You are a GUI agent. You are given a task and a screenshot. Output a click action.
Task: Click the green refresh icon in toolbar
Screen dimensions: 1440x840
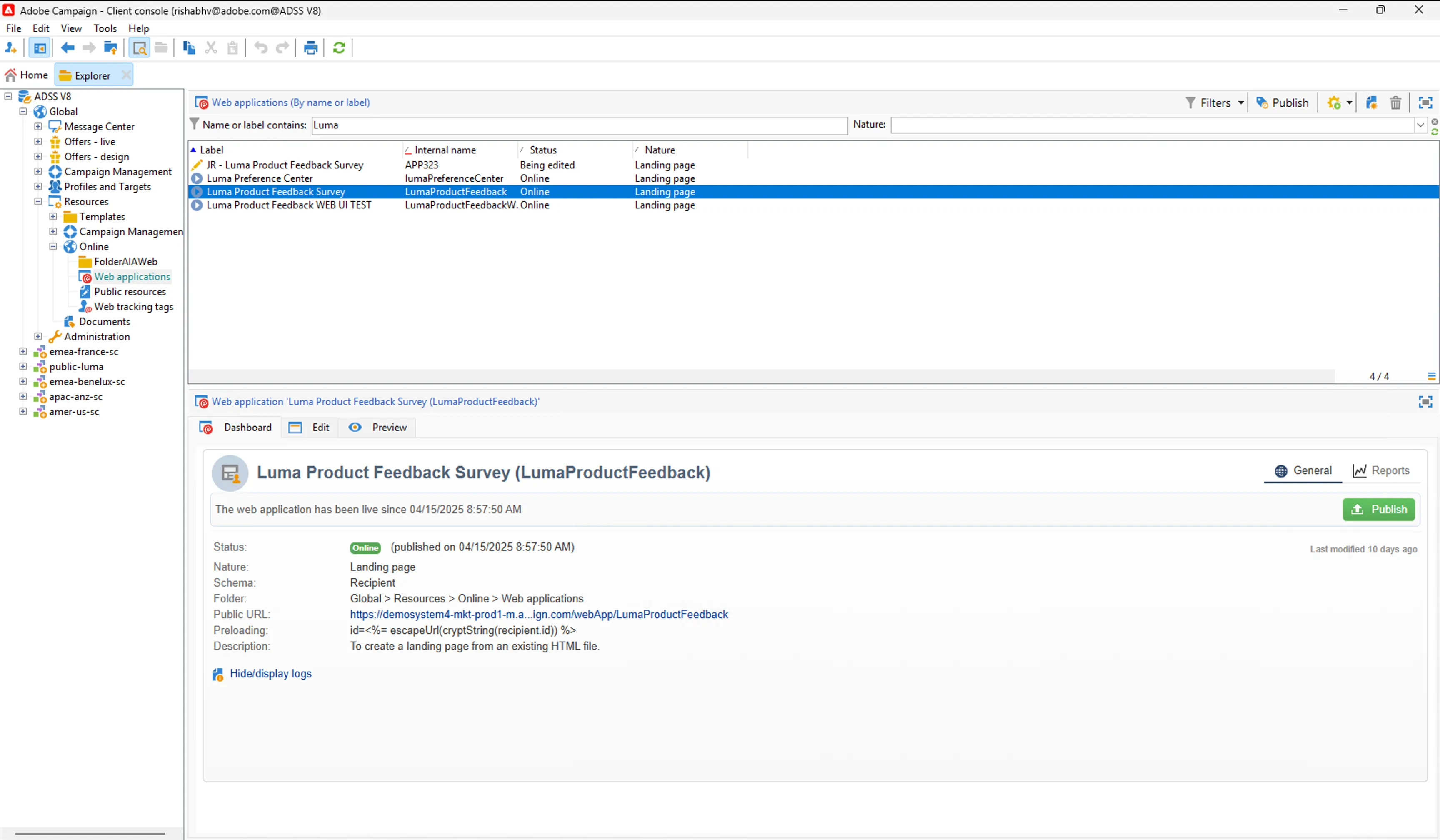pos(339,48)
